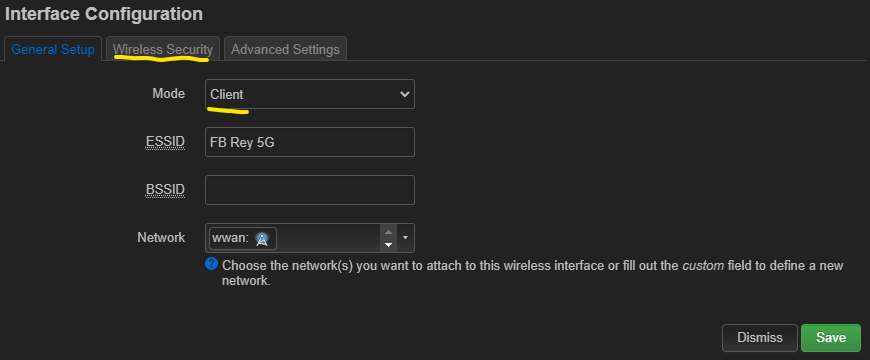
Task: Click the wireless antenna icon beside wwan
Action: coord(261,239)
